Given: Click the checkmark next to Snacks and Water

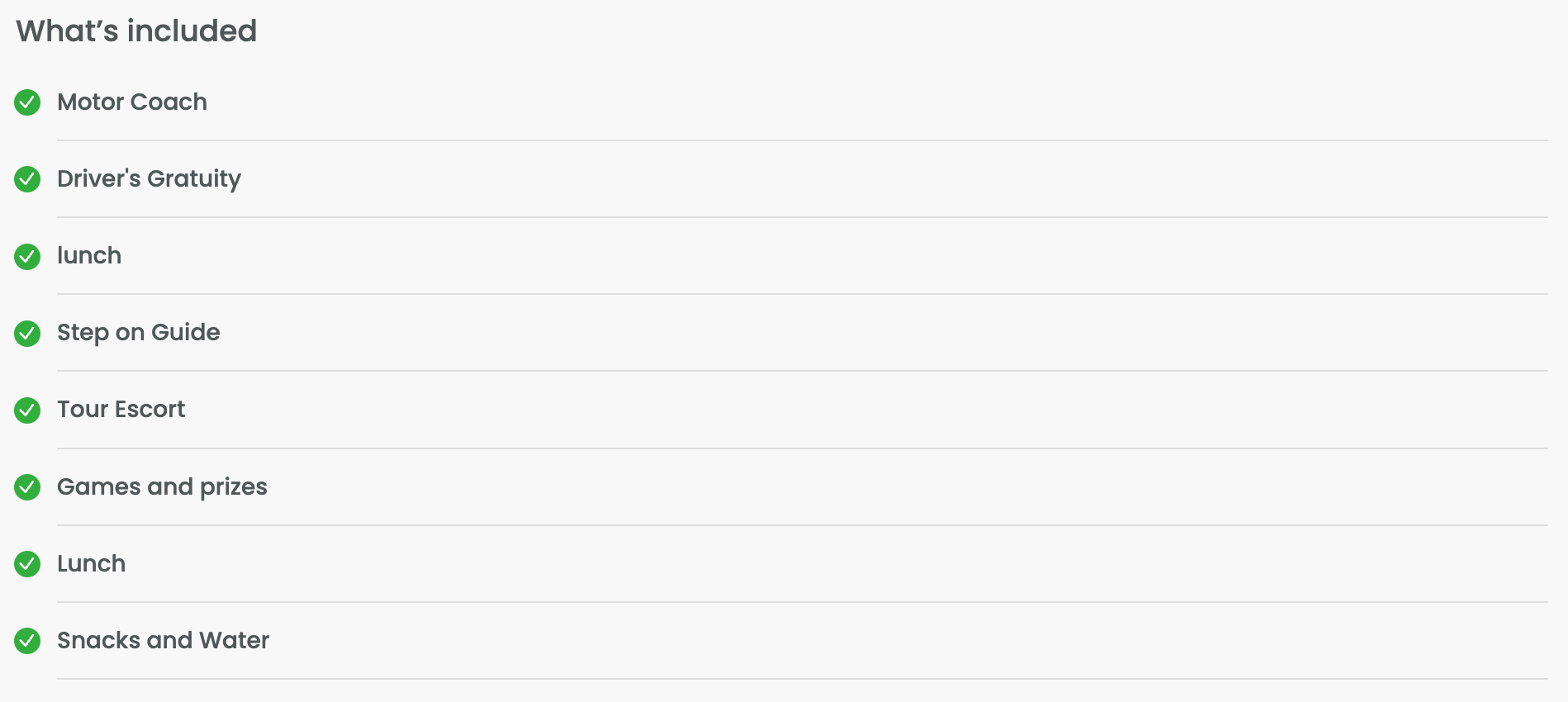Looking at the screenshot, I should pos(27,641).
